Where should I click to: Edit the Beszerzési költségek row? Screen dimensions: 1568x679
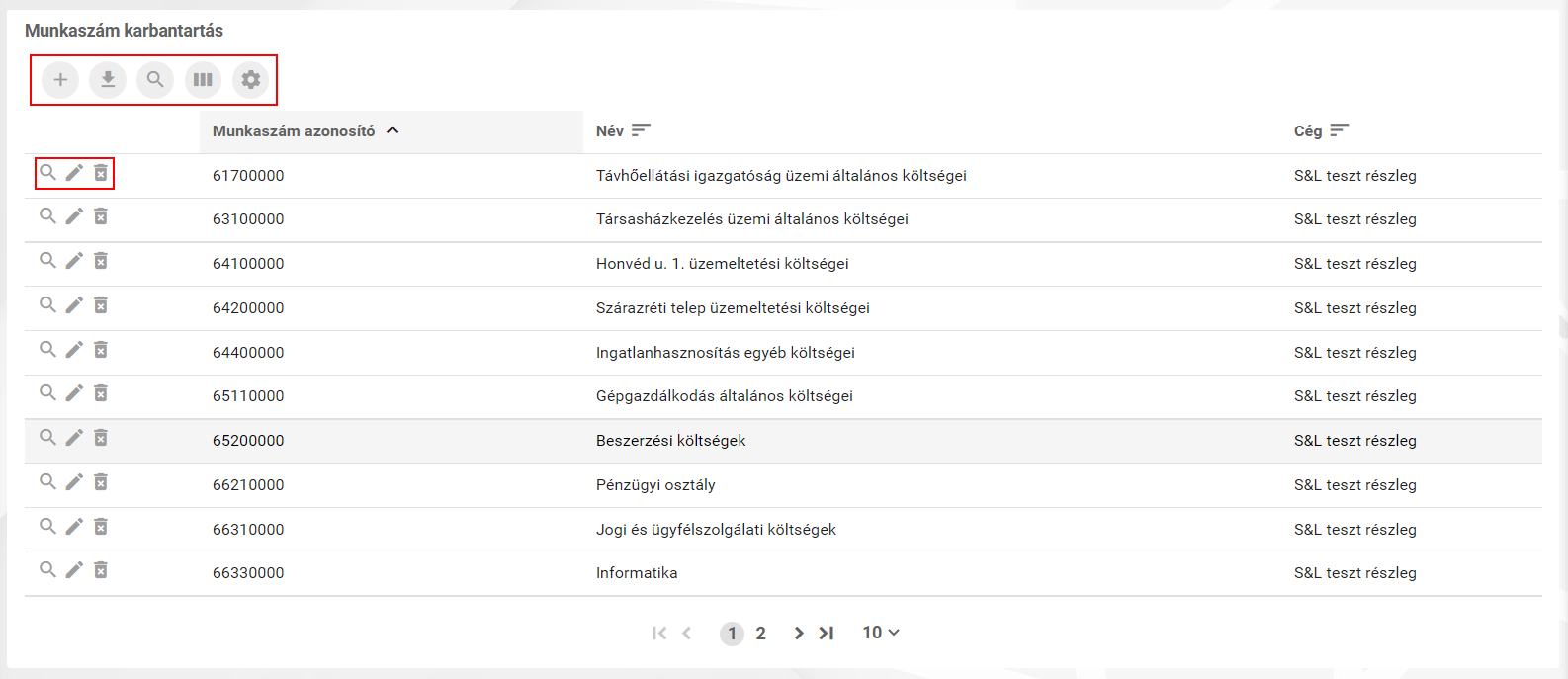[74, 438]
